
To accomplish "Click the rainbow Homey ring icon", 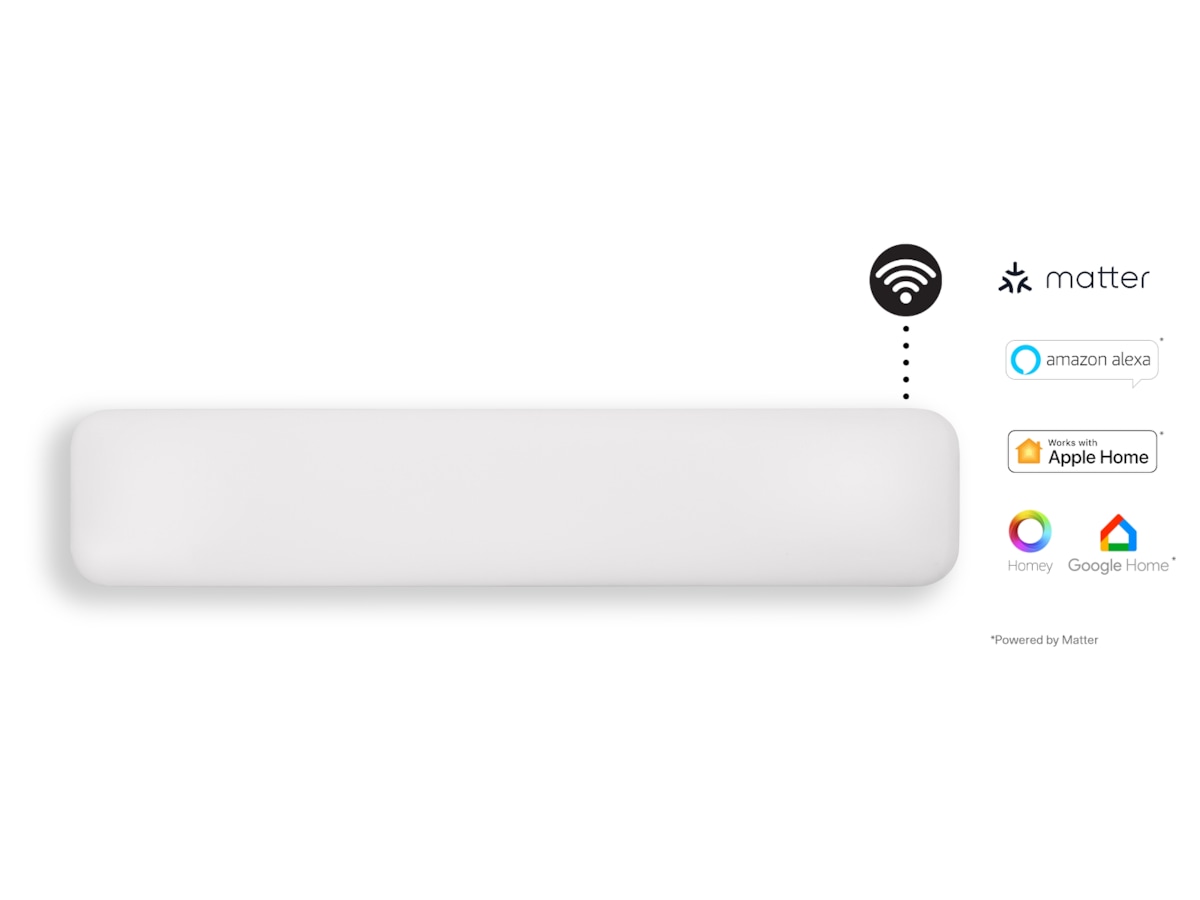I will click(1030, 531).
